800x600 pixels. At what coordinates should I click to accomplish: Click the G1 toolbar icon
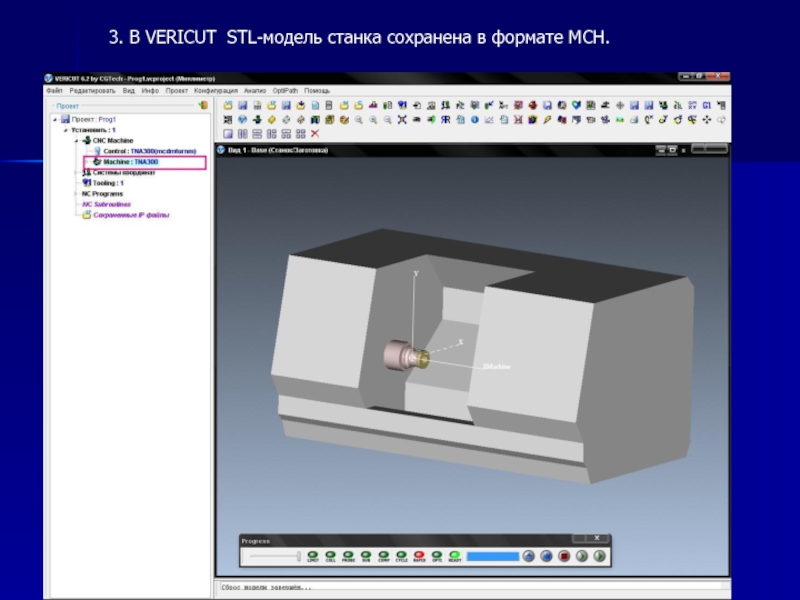pyautogui.click(x=706, y=105)
